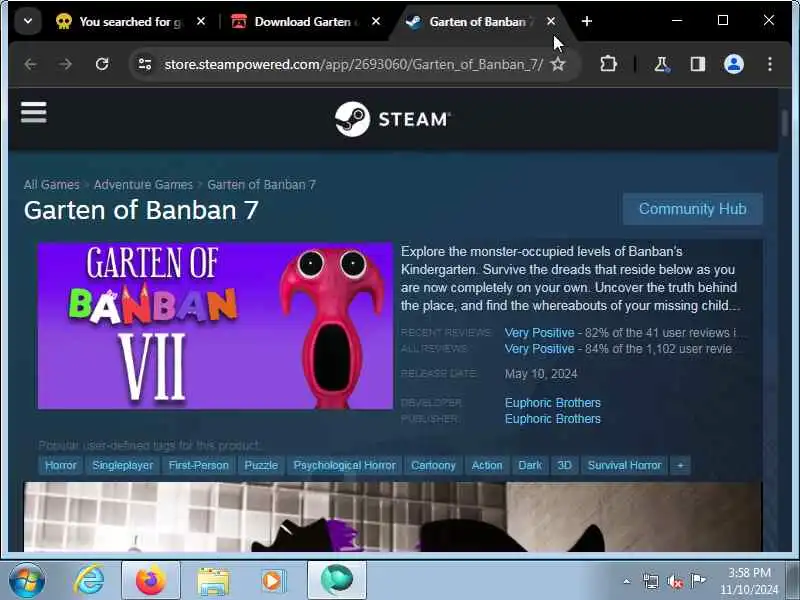Click the game screenshot preview
The height and width of the screenshot is (600, 800).
pos(393,516)
